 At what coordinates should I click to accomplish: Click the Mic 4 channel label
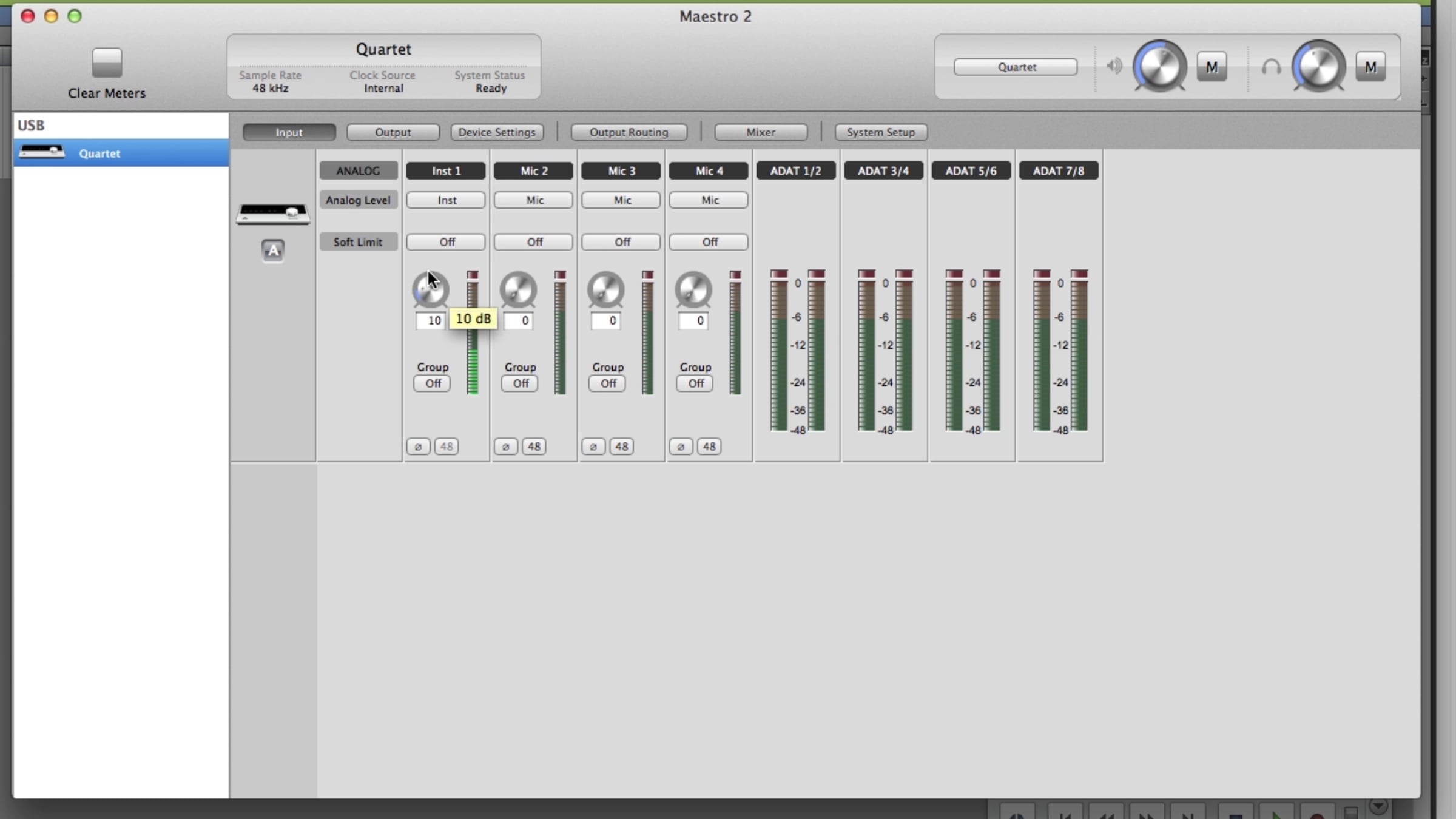tap(709, 171)
